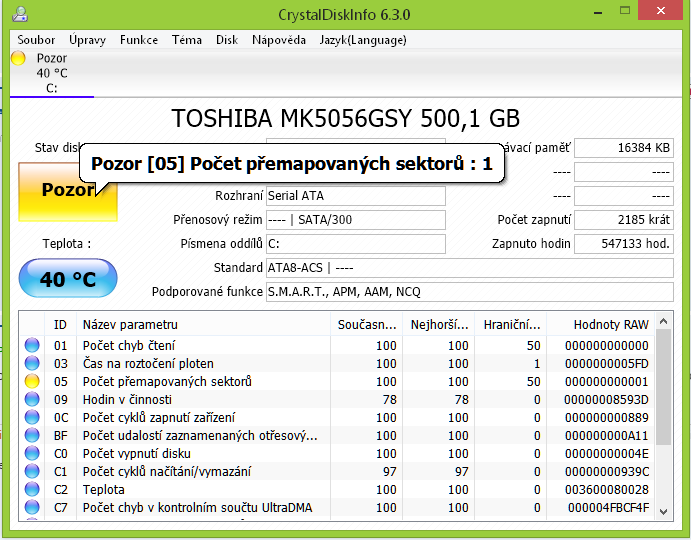Open the Téma menu
The width and height of the screenshot is (691, 540).
coord(186,40)
